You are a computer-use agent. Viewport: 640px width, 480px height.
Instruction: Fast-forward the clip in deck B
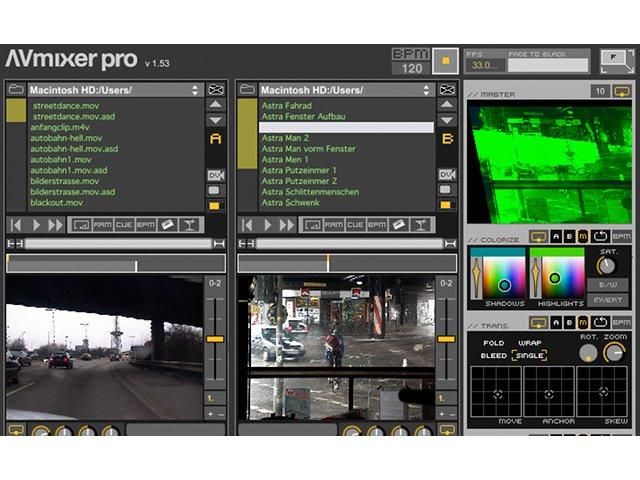[286, 225]
